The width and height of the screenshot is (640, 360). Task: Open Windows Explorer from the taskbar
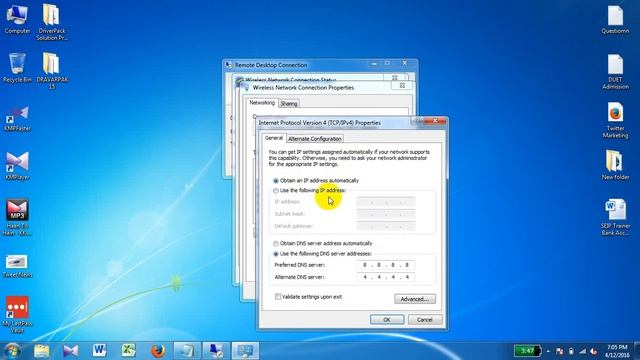coord(42,351)
